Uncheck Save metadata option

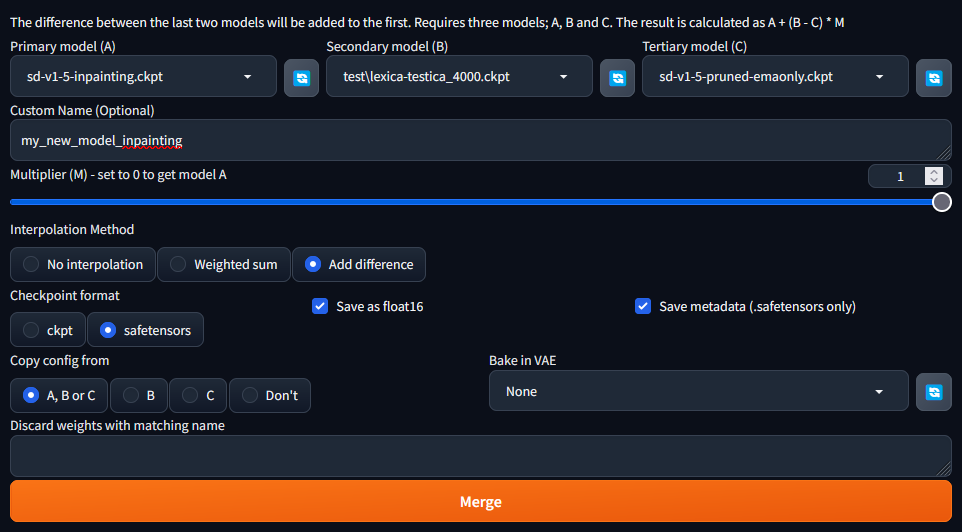coord(643,306)
